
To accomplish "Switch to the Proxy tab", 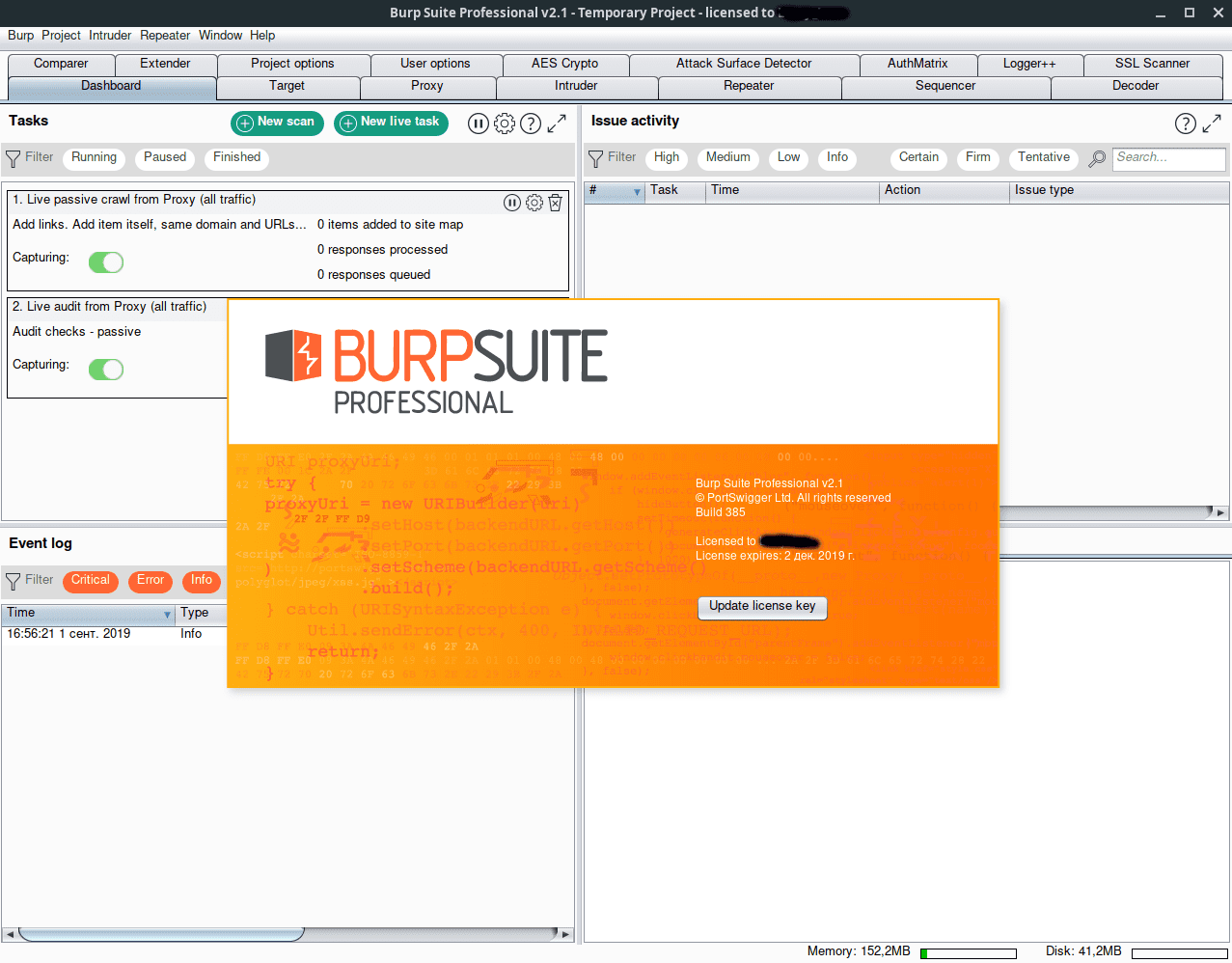I will pos(427,86).
